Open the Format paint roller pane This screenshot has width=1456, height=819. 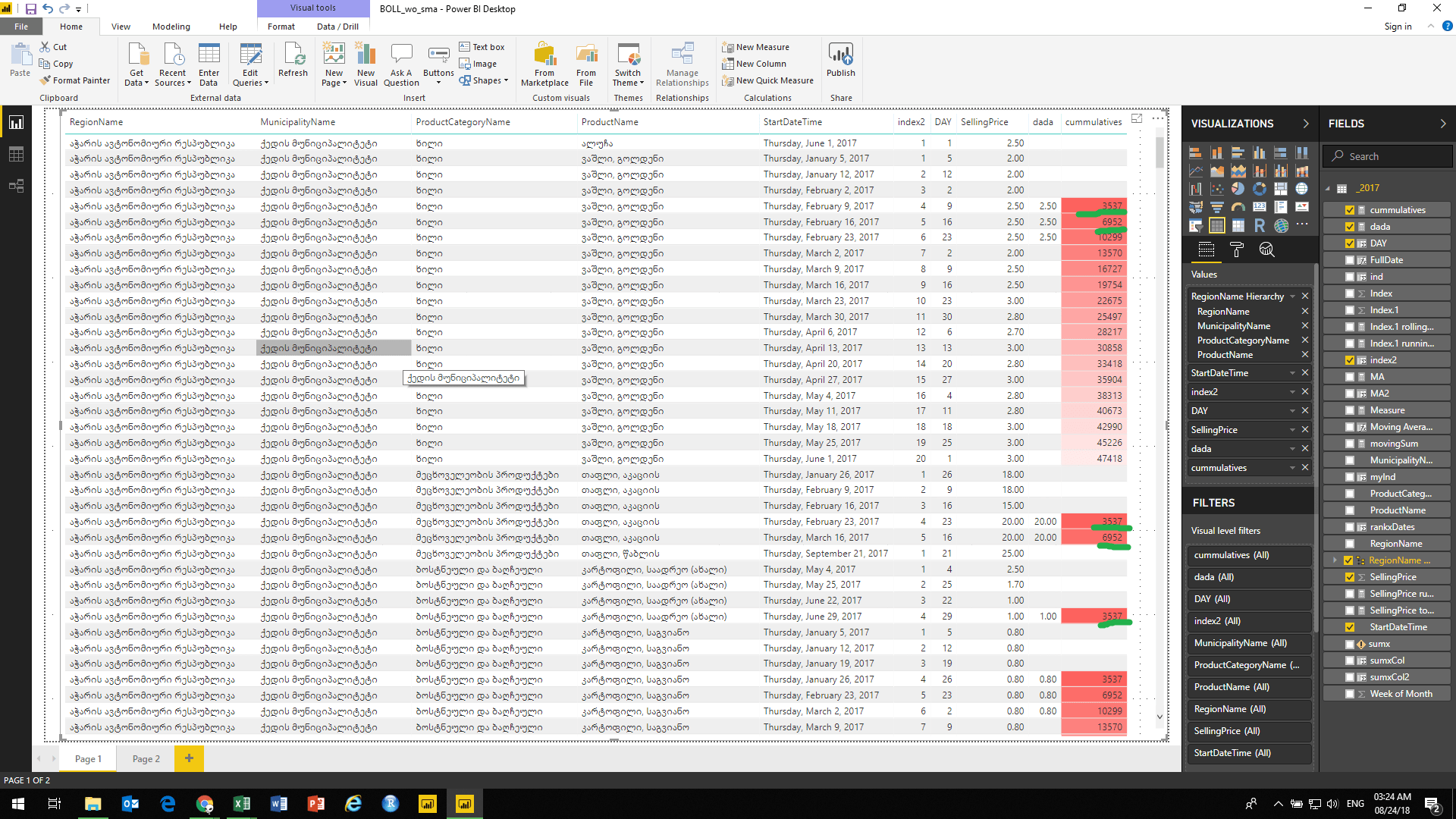(1237, 249)
